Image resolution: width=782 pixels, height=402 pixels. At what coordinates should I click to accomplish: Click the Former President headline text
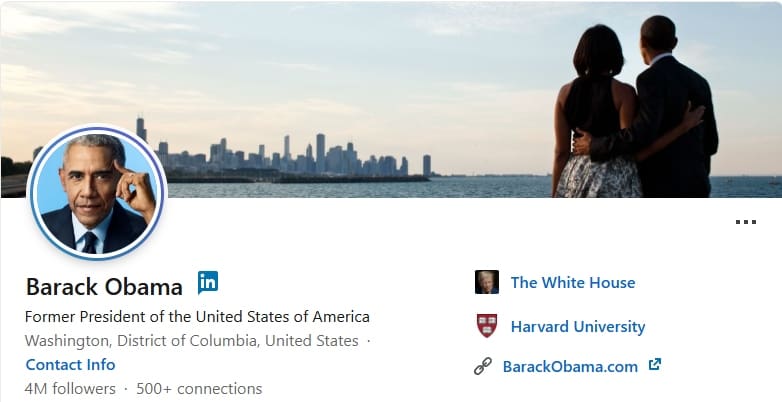197,317
